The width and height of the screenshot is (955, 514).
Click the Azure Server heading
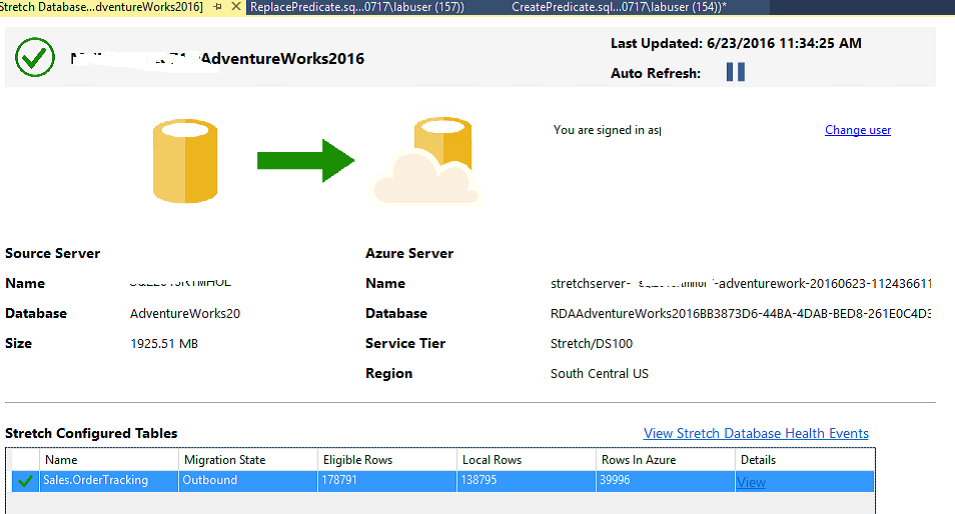coord(409,253)
